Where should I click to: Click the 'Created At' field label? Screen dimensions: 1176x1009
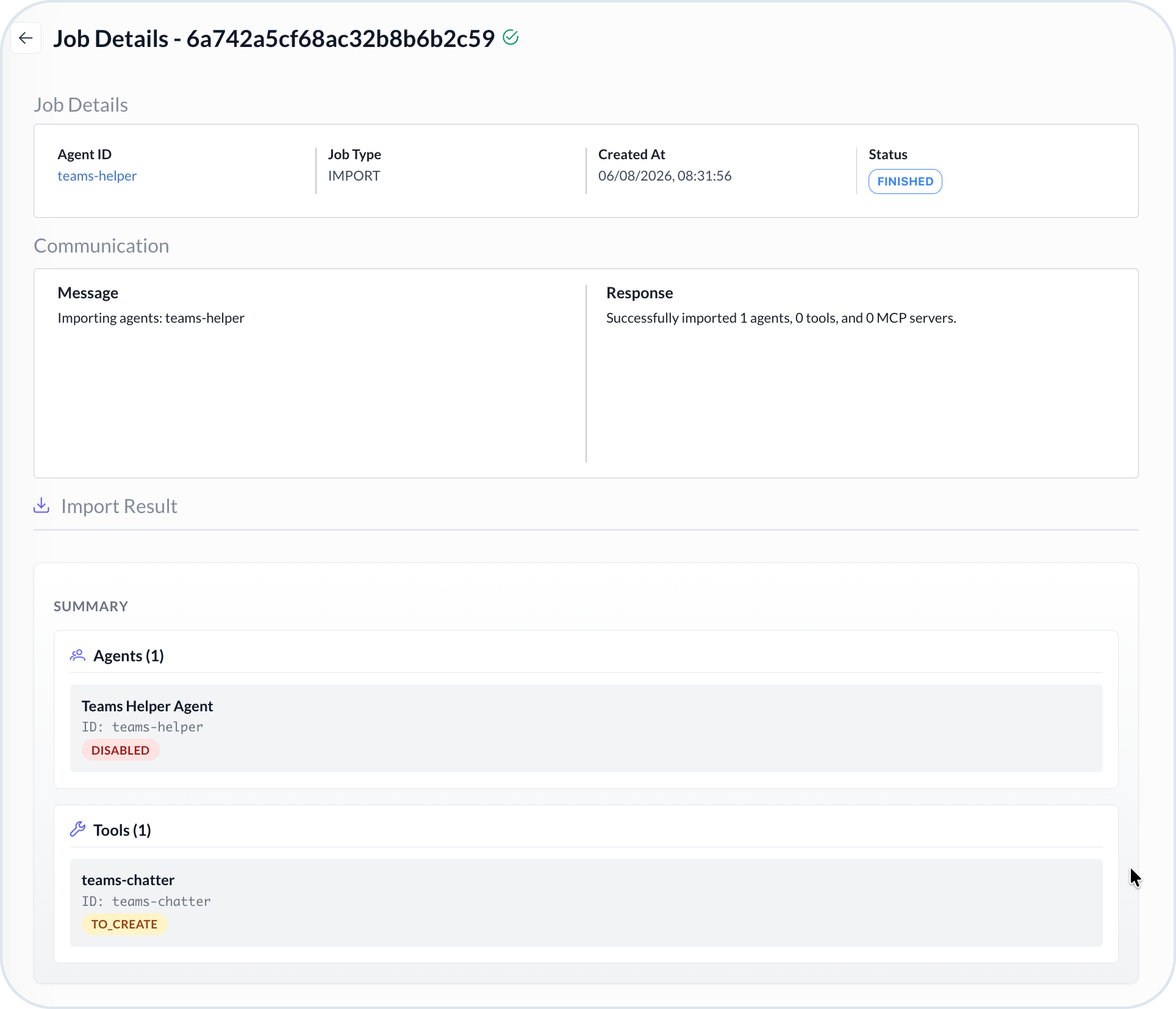click(x=631, y=154)
